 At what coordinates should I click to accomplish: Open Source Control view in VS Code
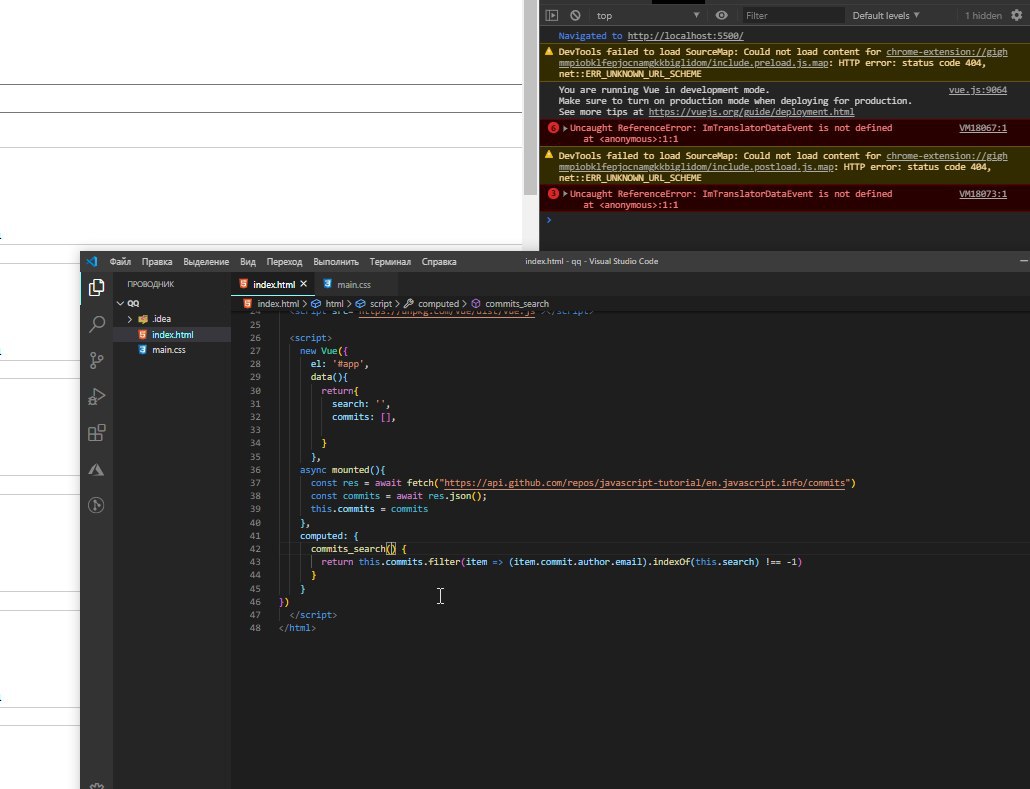97,360
